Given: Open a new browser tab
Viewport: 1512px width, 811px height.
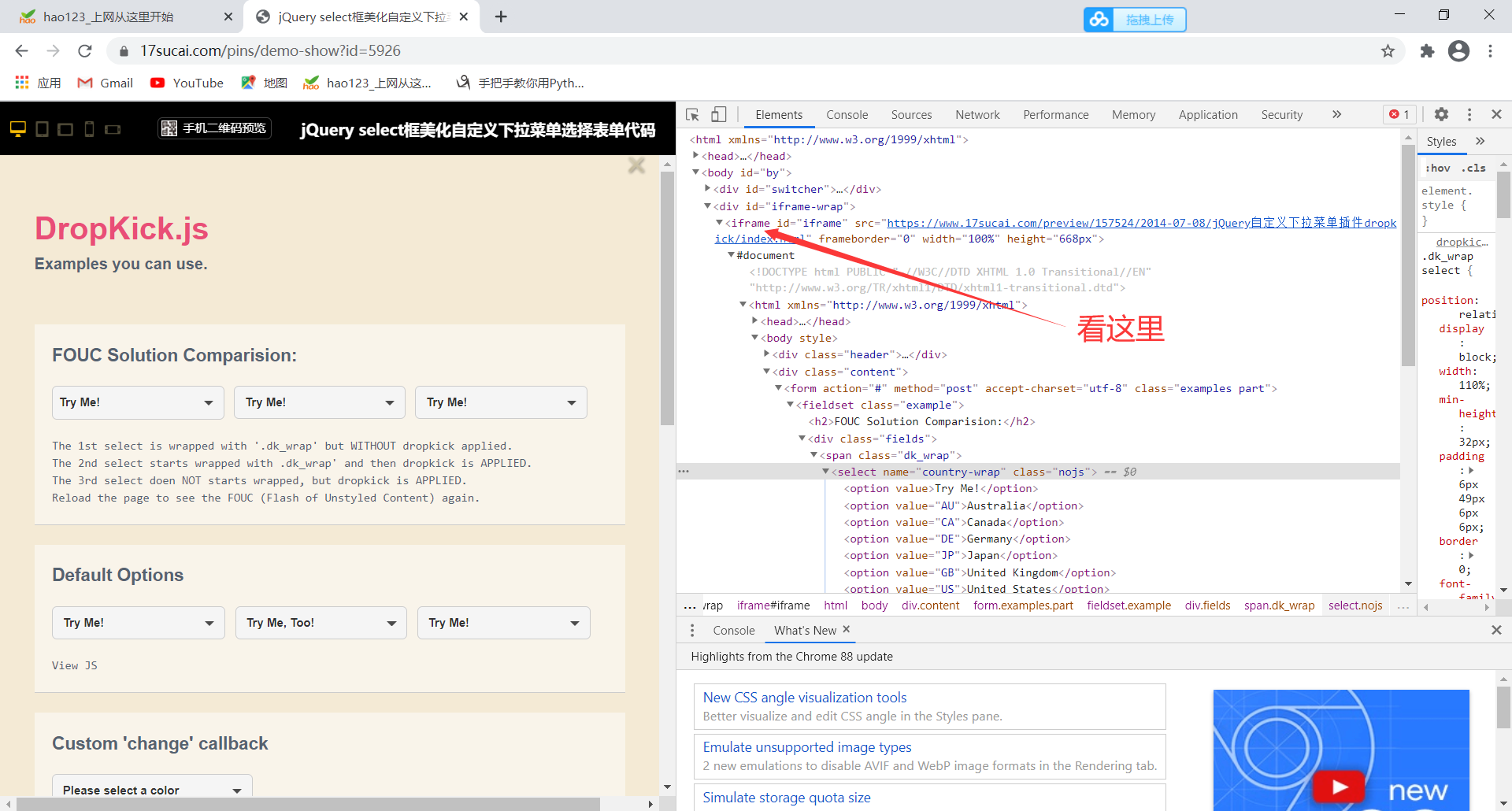Looking at the screenshot, I should 501,17.
